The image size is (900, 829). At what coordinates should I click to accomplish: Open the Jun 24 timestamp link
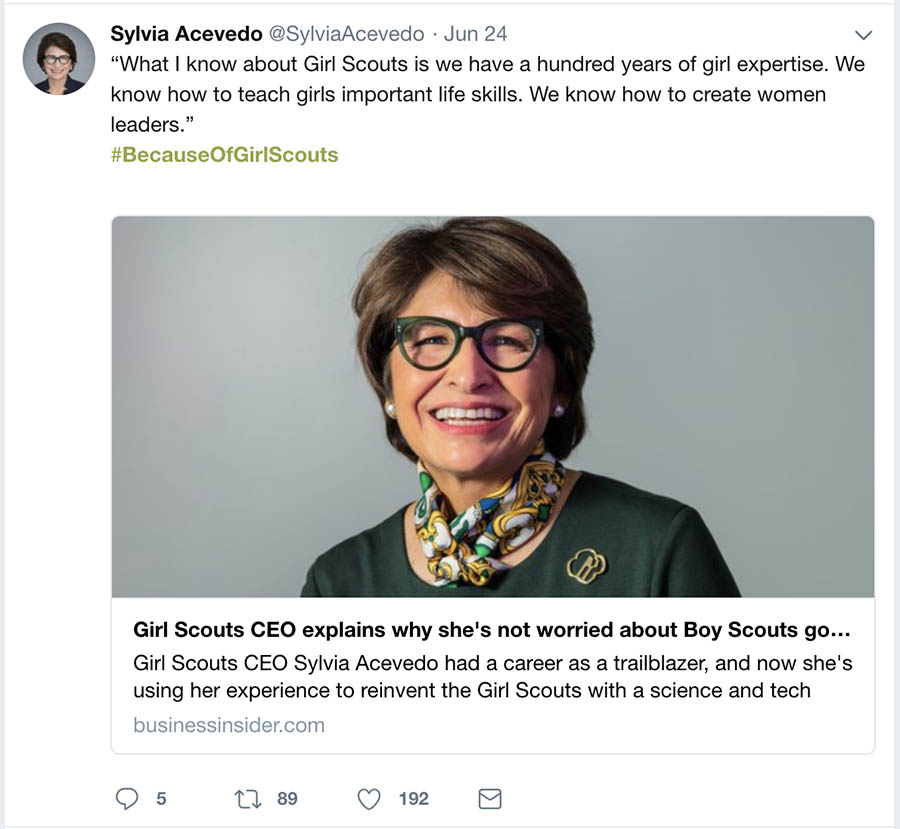475,34
